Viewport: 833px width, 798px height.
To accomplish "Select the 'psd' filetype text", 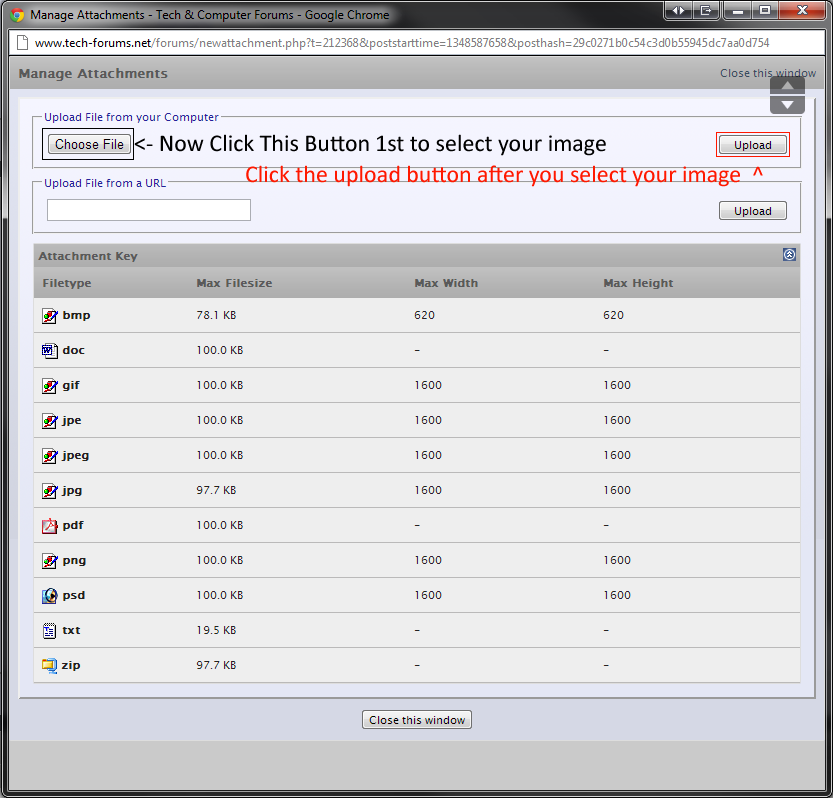I will (x=73, y=595).
